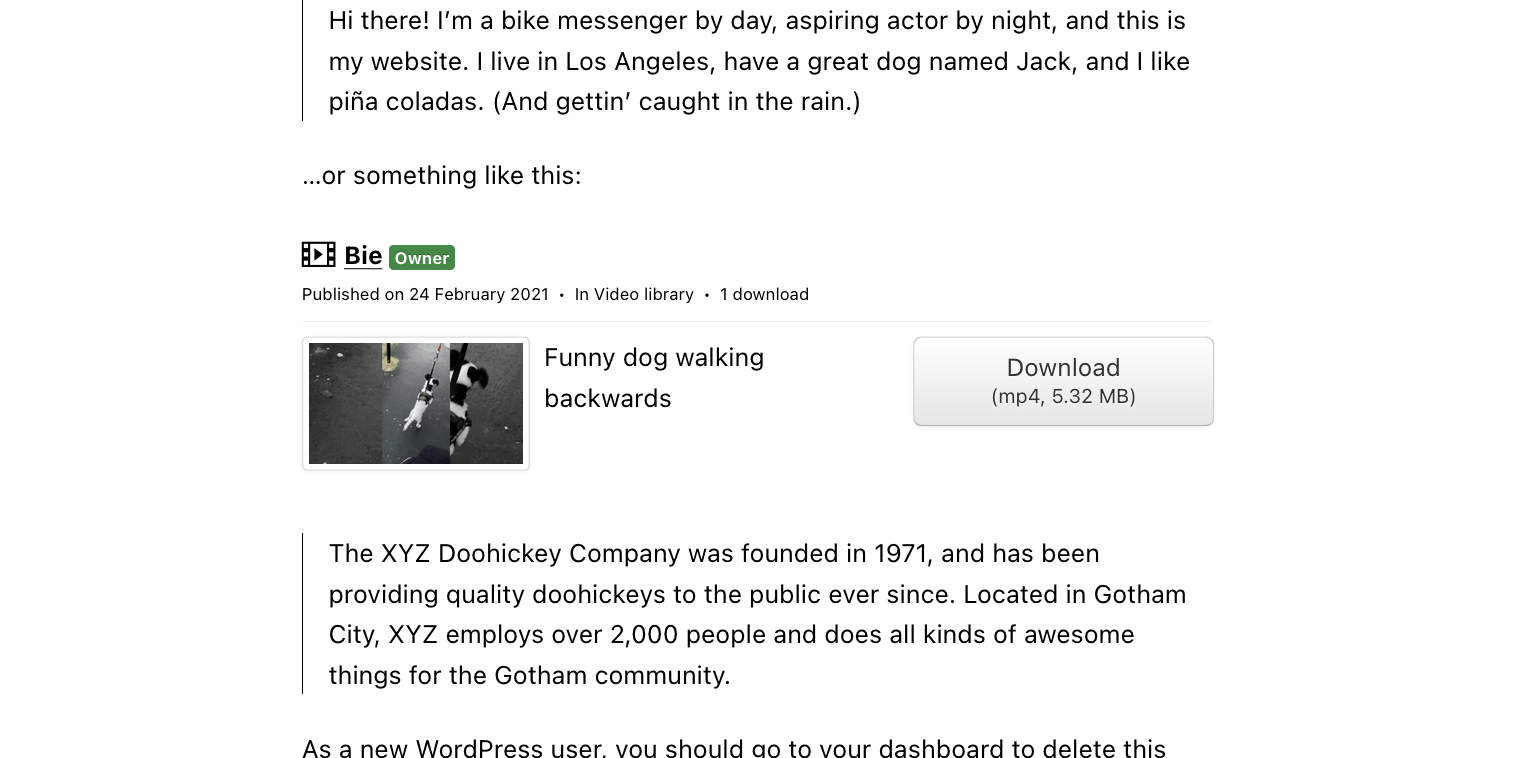
Task: Click the year 1971 in the company quote
Action: pos(900,553)
